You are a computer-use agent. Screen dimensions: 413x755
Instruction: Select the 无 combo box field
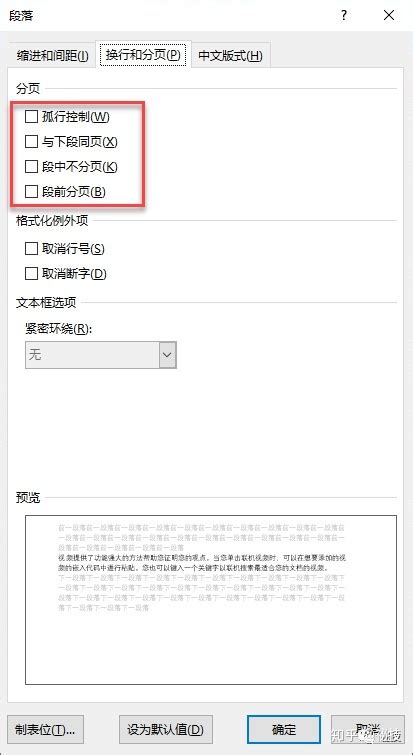pyautogui.click(x=101, y=355)
